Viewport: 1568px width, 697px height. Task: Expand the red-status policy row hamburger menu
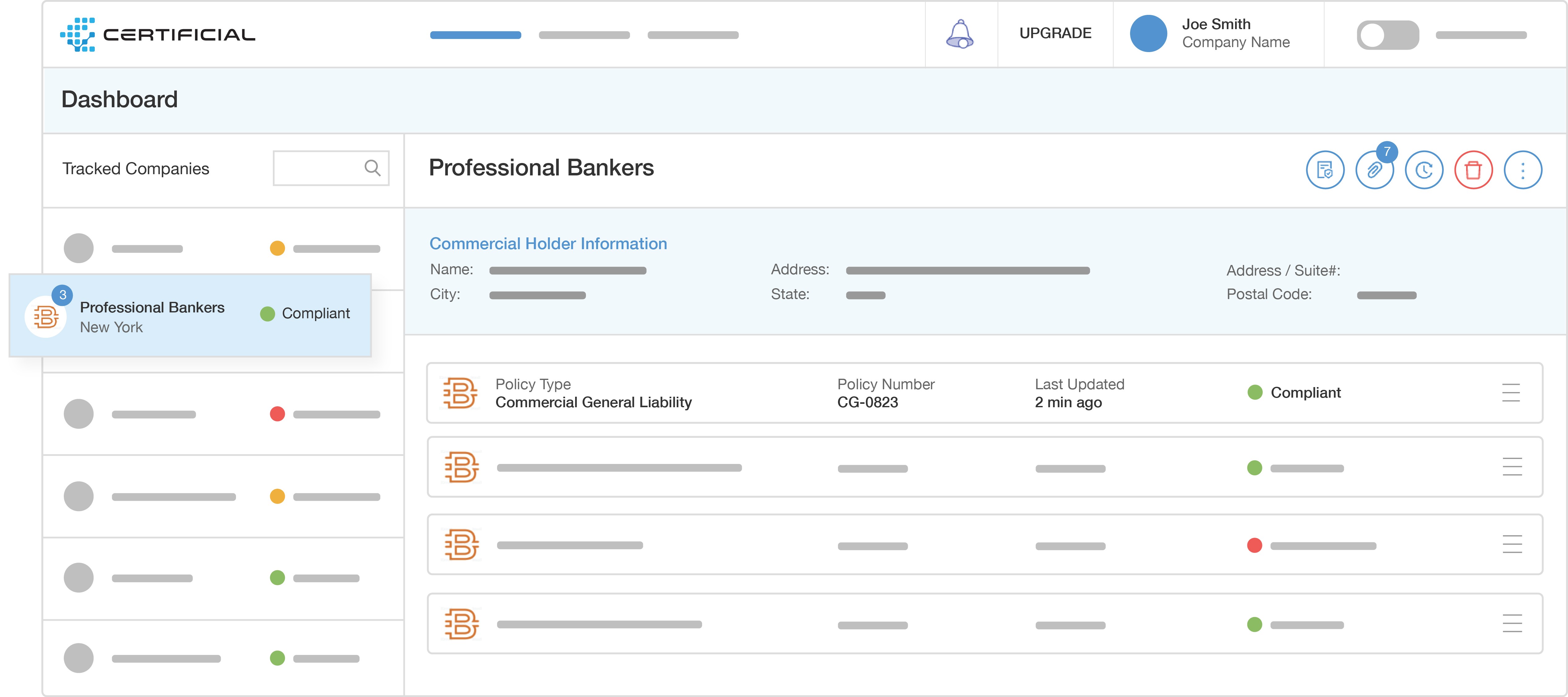point(1512,544)
